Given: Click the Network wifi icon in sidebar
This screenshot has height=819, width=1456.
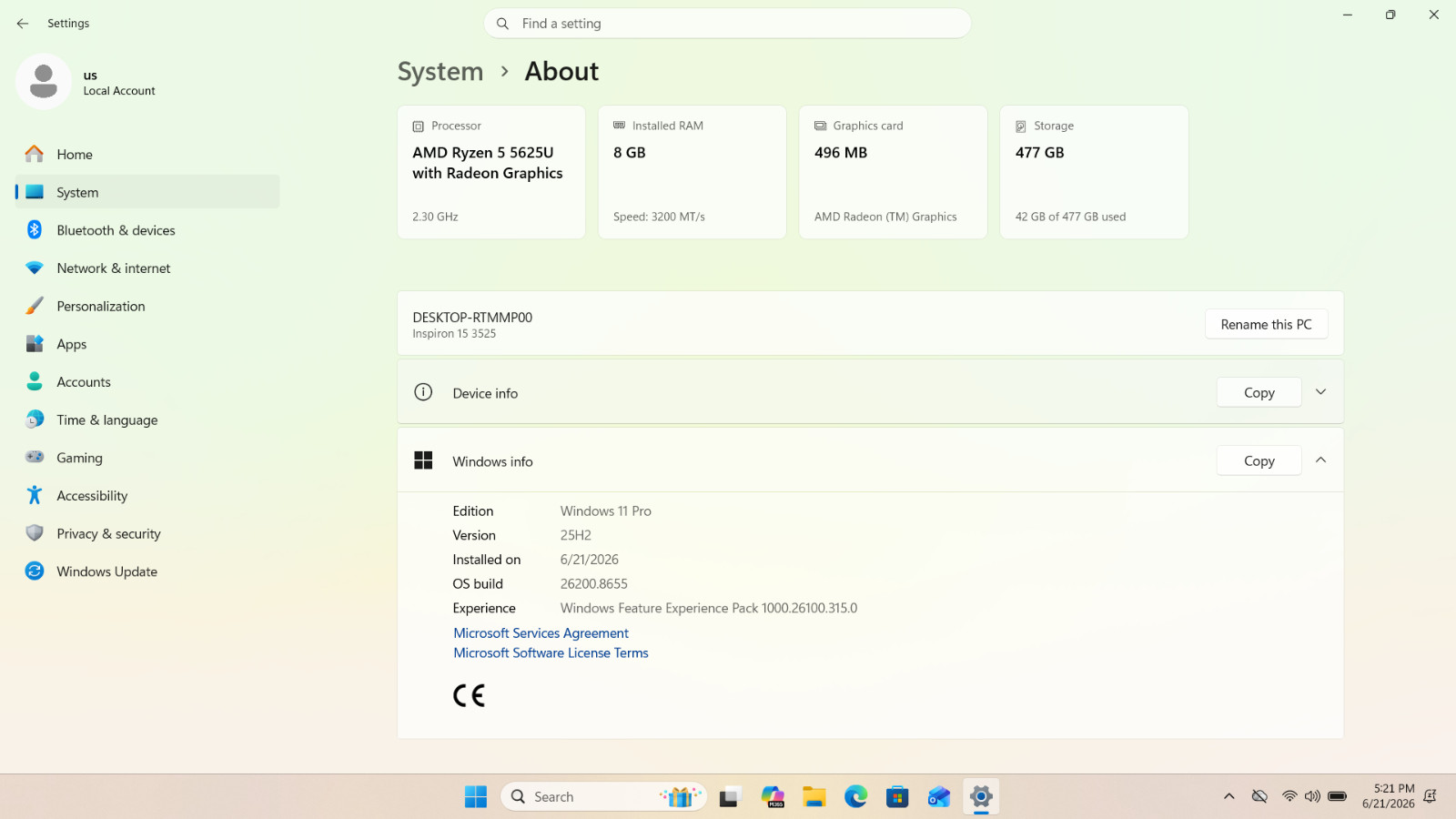Looking at the screenshot, I should coord(35,268).
